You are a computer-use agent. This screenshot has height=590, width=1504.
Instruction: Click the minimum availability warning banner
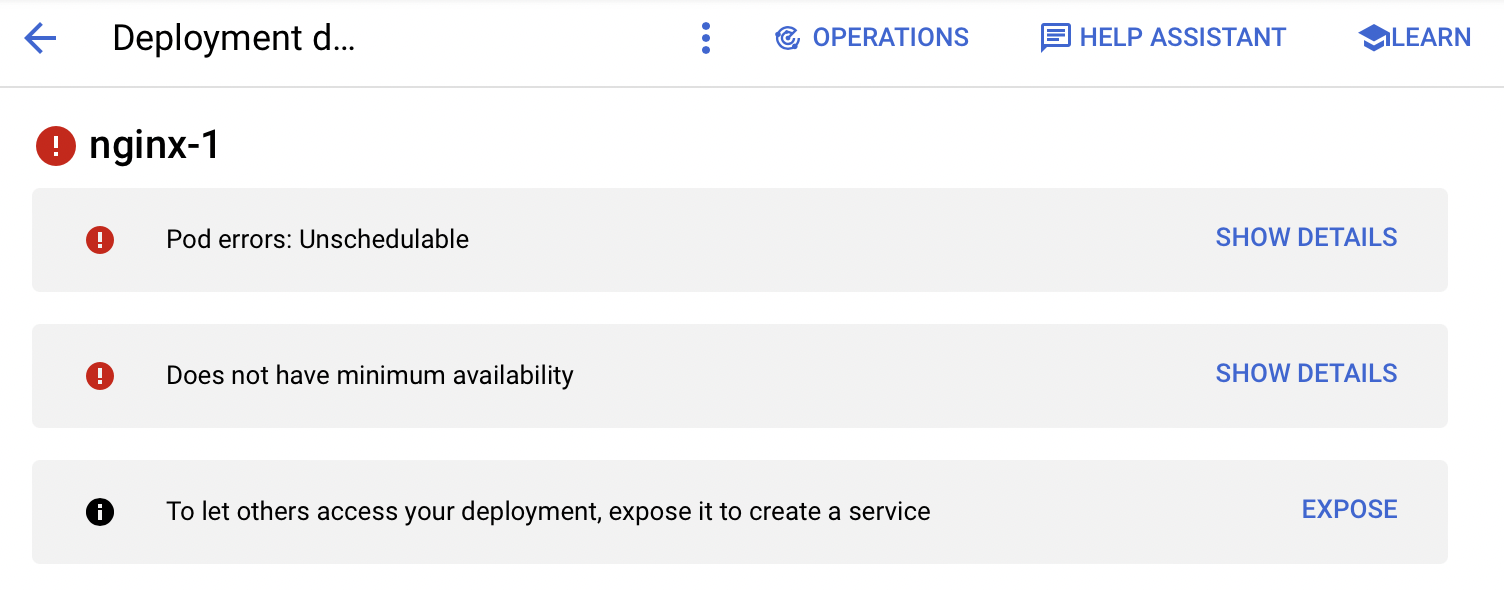600,375
